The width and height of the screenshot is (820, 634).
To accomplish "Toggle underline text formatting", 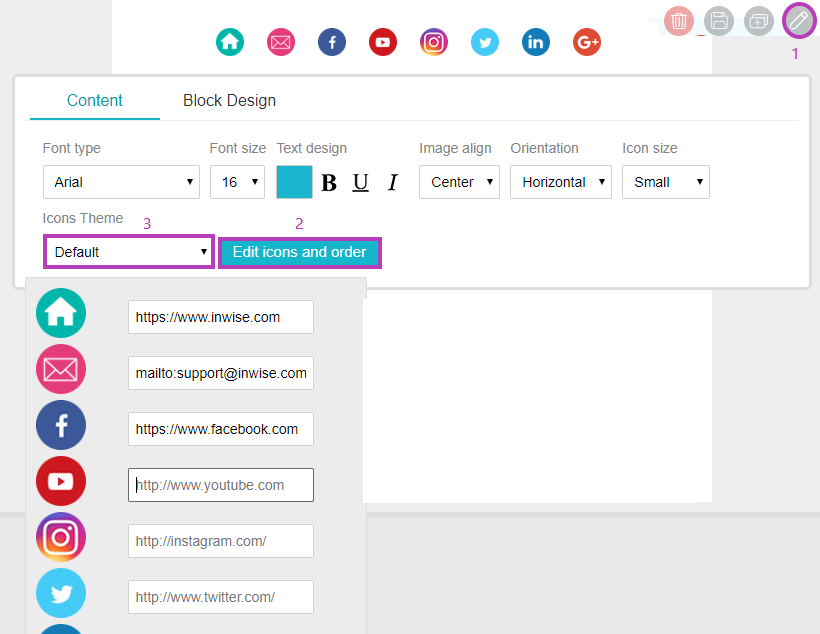I will pyautogui.click(x=360, y=182).
